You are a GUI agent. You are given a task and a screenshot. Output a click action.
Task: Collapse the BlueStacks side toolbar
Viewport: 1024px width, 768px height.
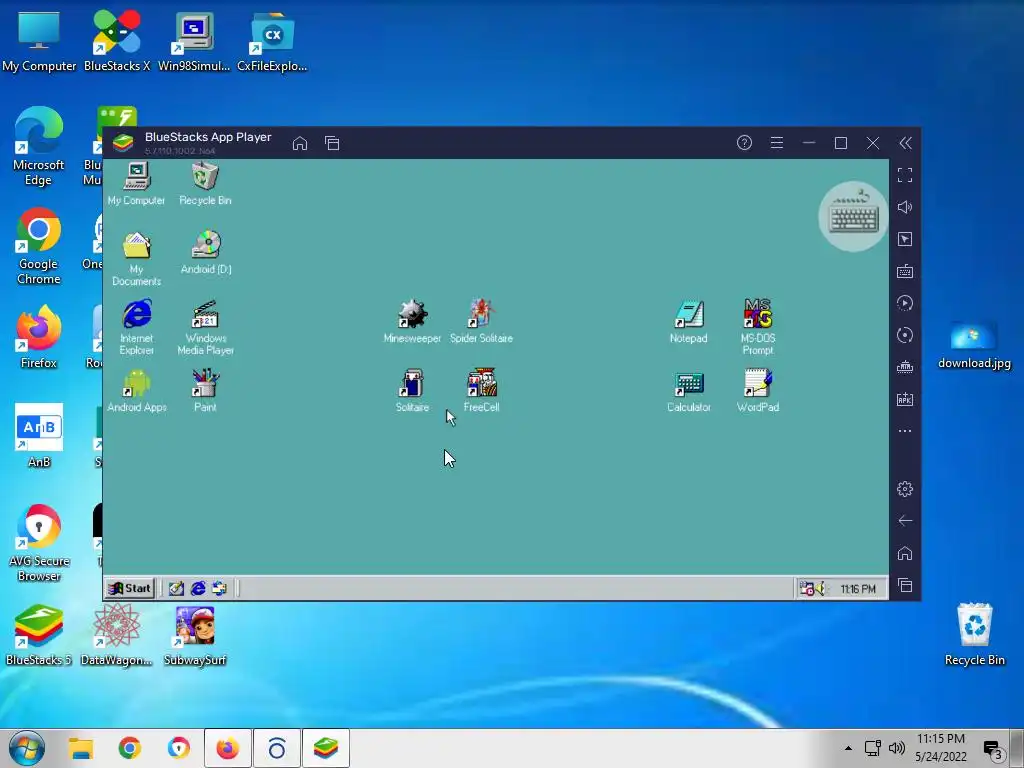pyautogui.click(x=905, y=143)
